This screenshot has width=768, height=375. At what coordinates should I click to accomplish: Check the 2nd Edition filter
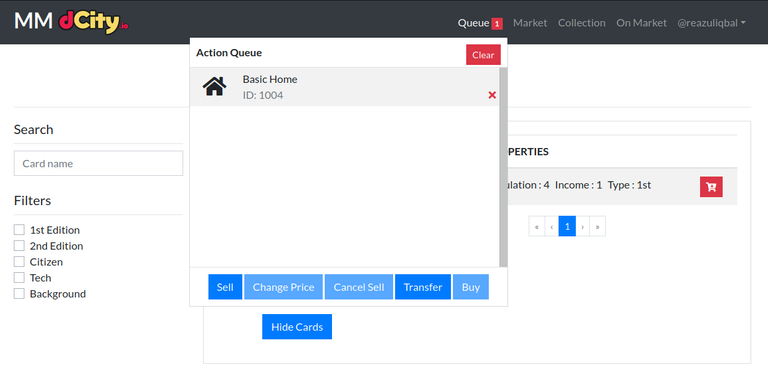pos(19,246)
